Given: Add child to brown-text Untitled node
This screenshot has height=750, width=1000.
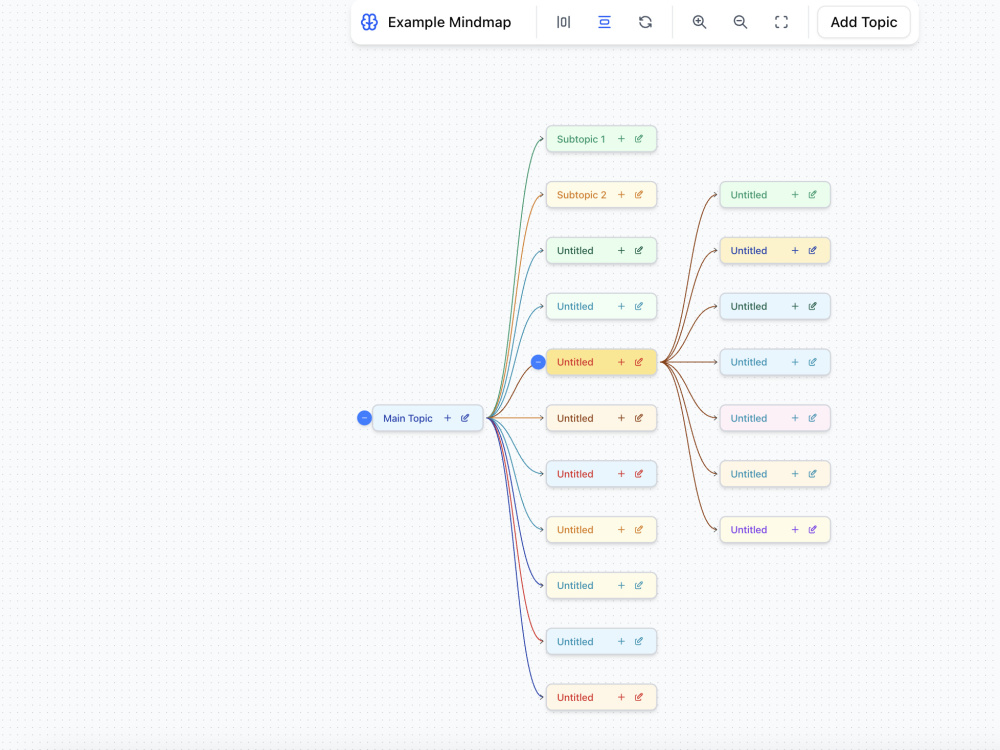Looking at the screenshot, I should tap(621, 418).
